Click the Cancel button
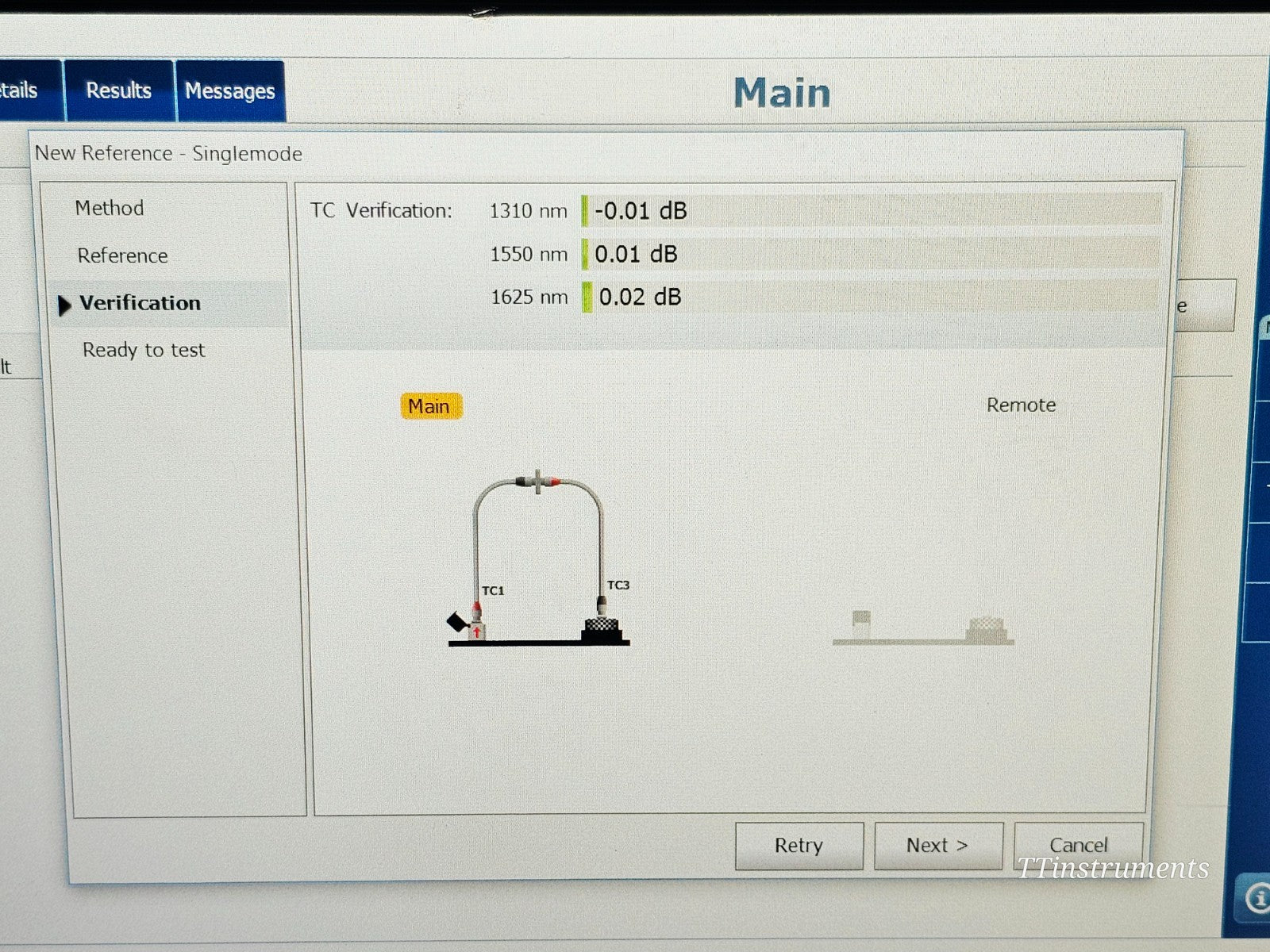Viewport: 1270px width, 952px height. pyautogui.click(x=1078, y=846)
